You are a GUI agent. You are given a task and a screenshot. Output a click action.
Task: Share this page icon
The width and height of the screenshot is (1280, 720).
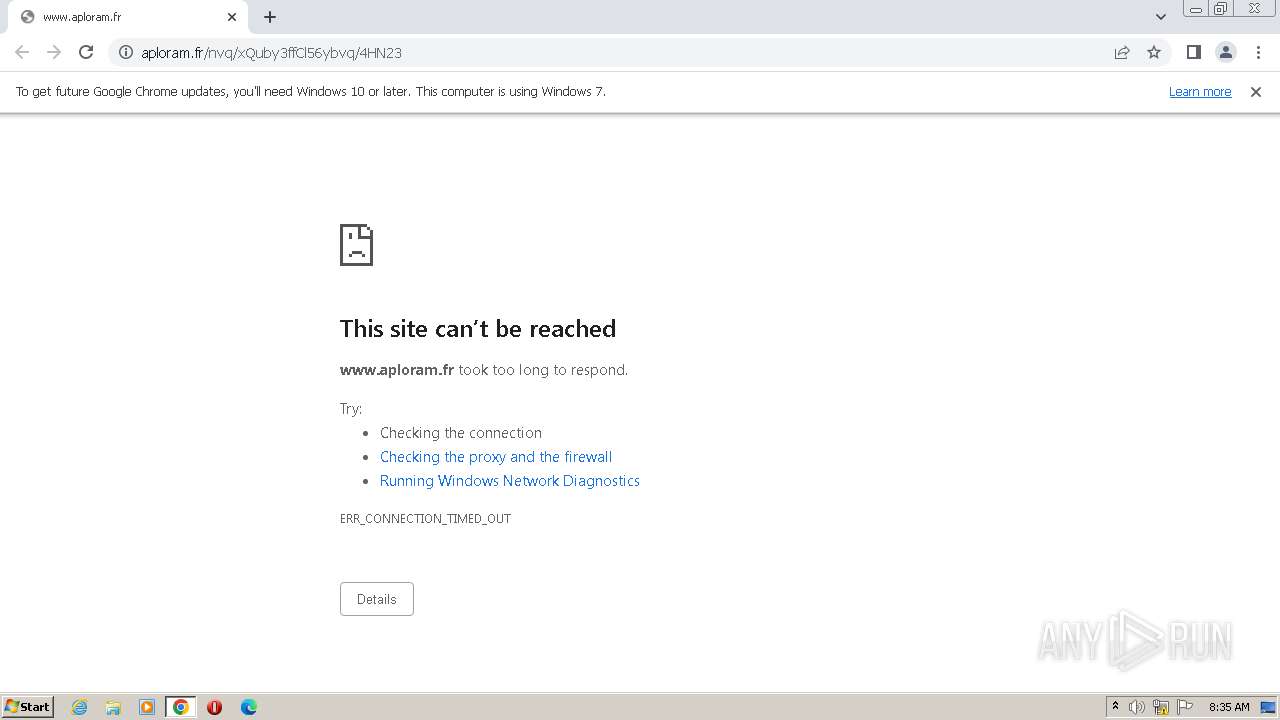pyautogui.click(x=1122, y=52)
